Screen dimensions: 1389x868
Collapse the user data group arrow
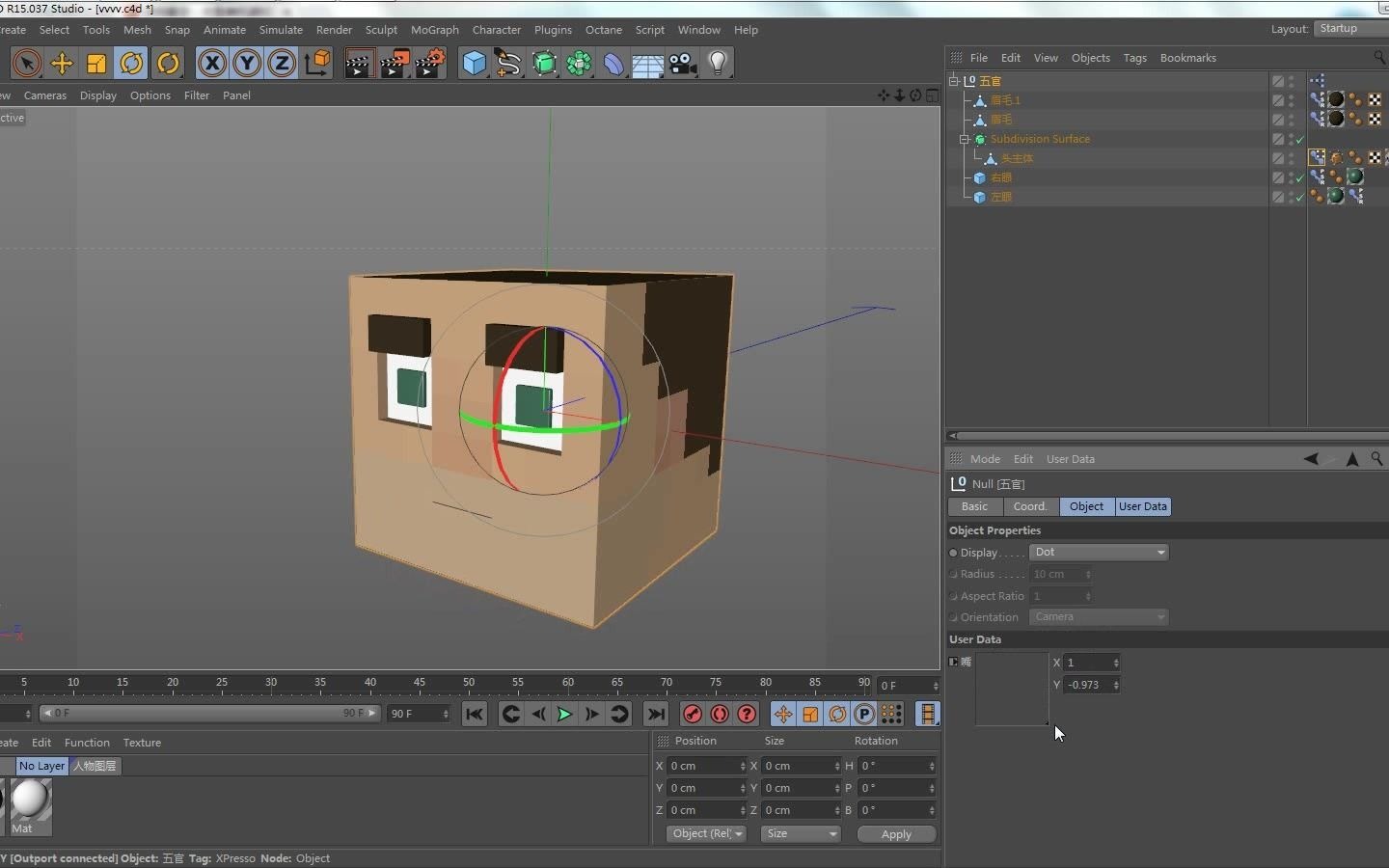[954, 662]
